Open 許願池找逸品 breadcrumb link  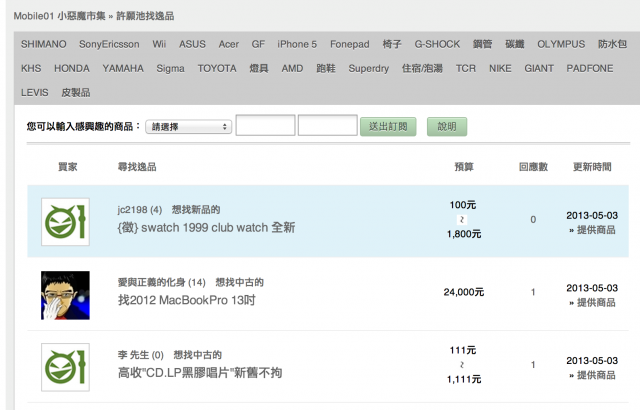145,16
